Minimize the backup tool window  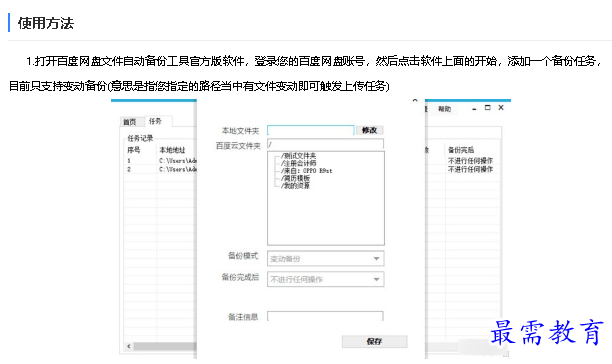(474, 109)
